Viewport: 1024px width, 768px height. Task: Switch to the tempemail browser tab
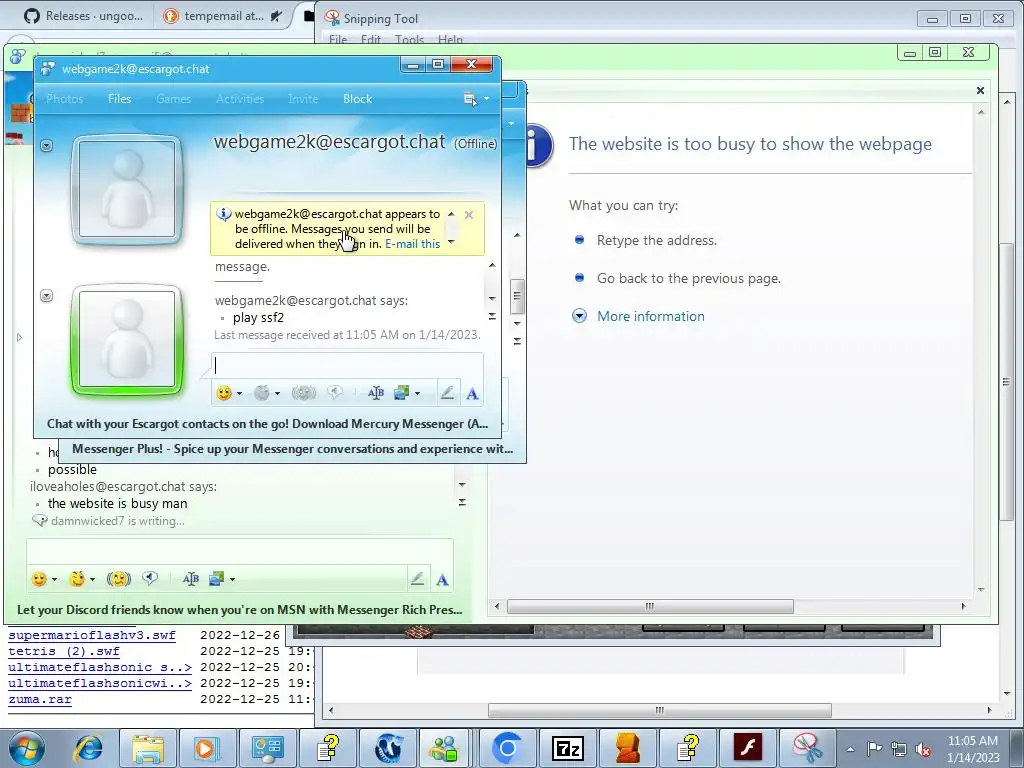pos(223,16)
